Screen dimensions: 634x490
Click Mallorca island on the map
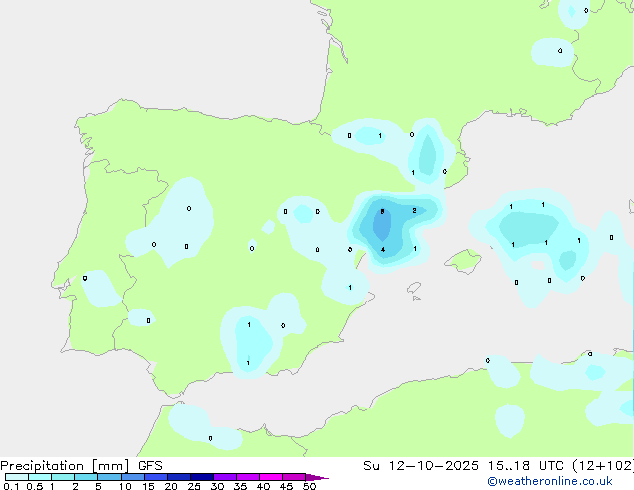click(x=464, y=261)
